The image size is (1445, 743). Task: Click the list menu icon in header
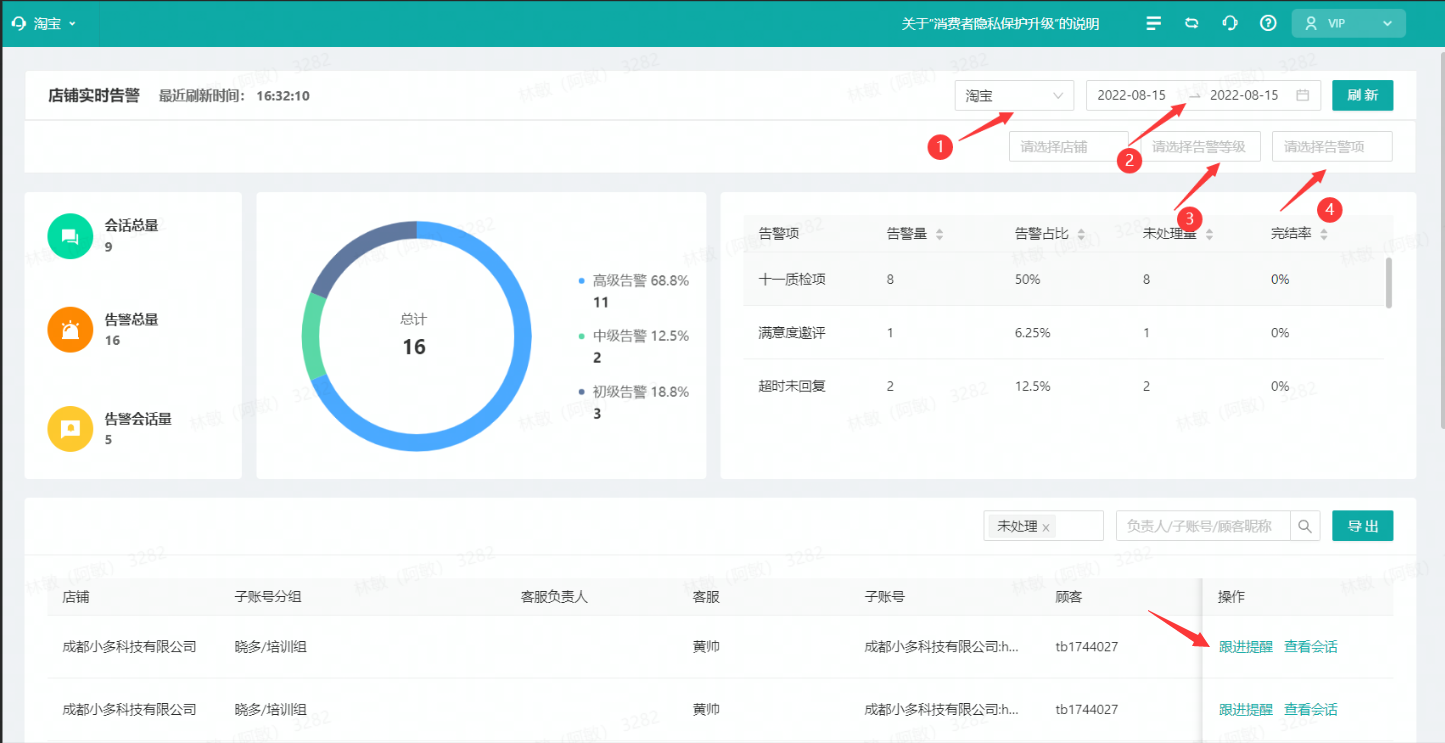(x=1154, y=23)
